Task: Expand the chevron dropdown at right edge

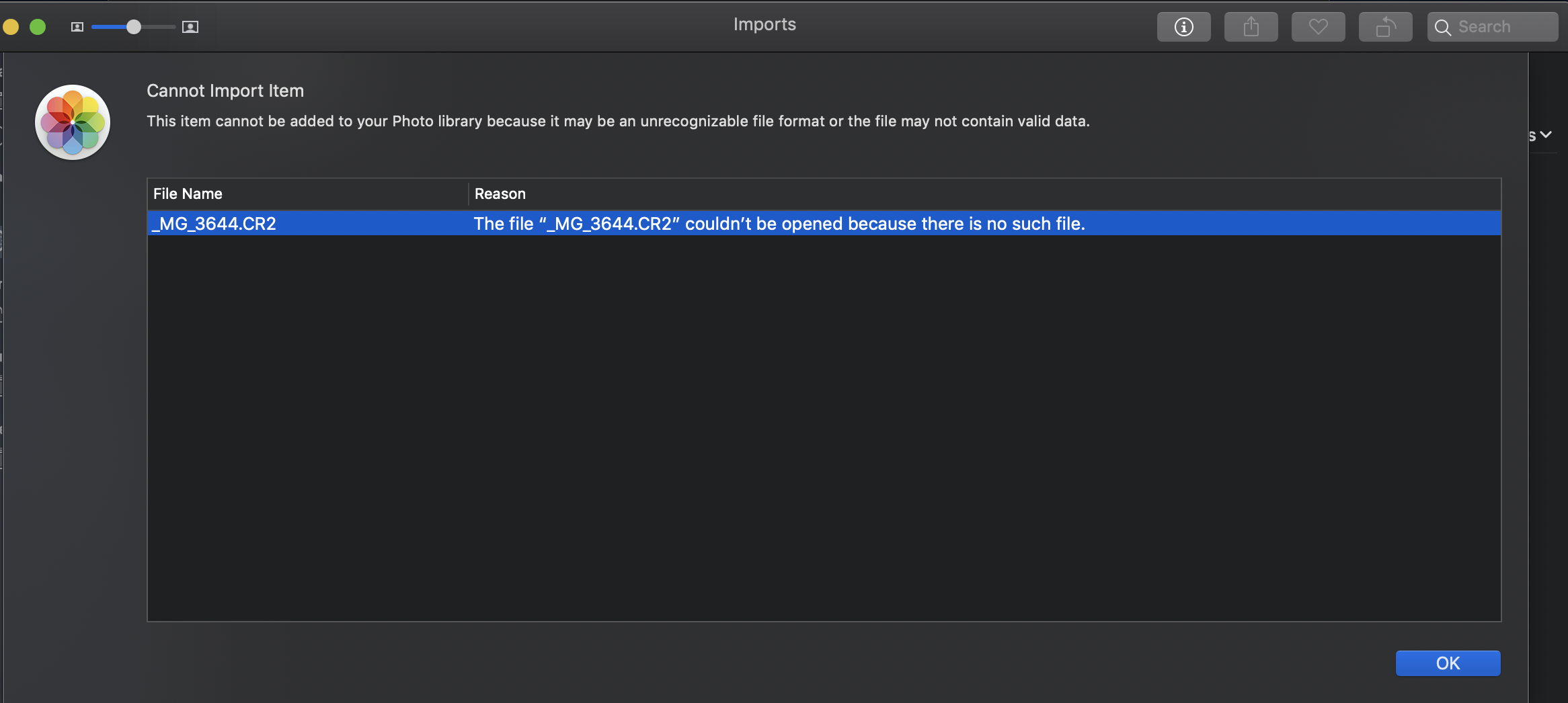Action: pyautogui.click(x=1546, y=134)
